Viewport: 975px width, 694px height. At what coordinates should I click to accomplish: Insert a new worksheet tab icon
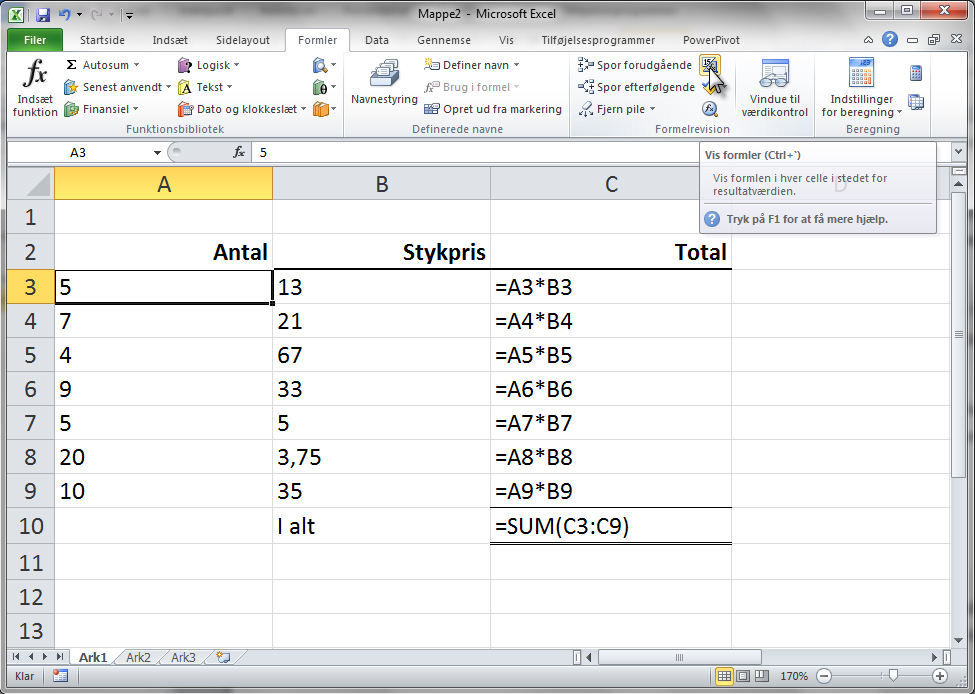[x=223, y=657]
